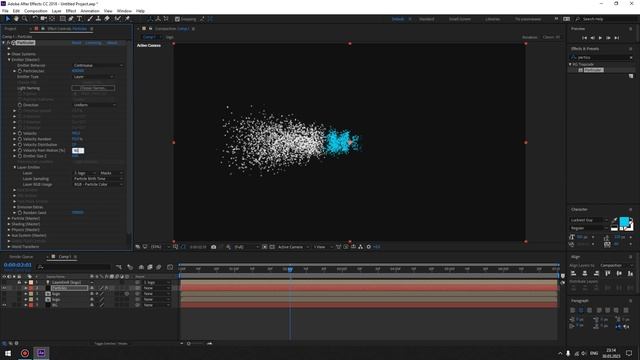Toggle visibility of the Particles layer
The height and width of the screenshot is (360, 640).
tap(4, 288)
